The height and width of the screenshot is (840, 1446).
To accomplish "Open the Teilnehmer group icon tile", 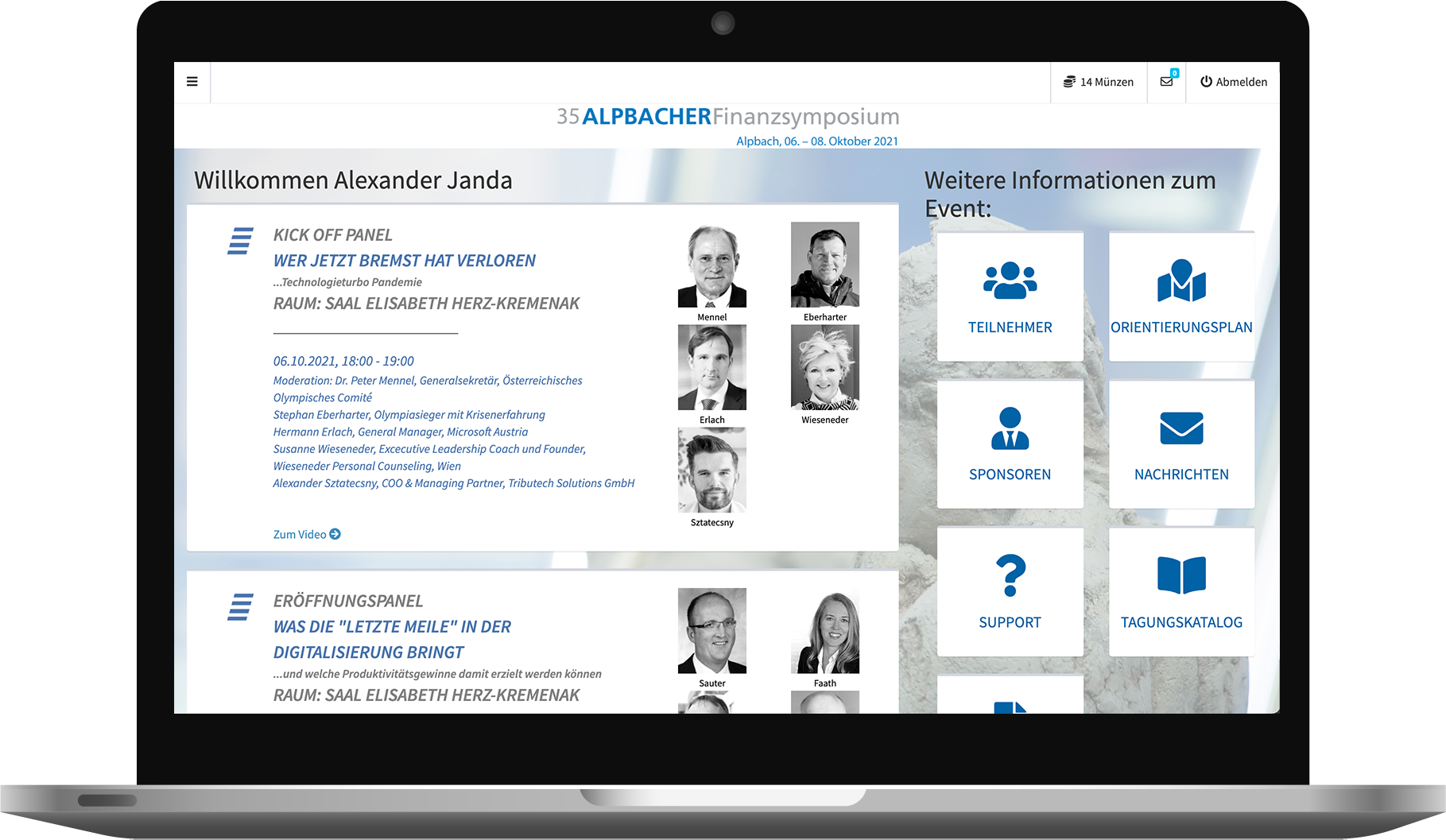I will pyautogui.click(x=1010, y=296).
